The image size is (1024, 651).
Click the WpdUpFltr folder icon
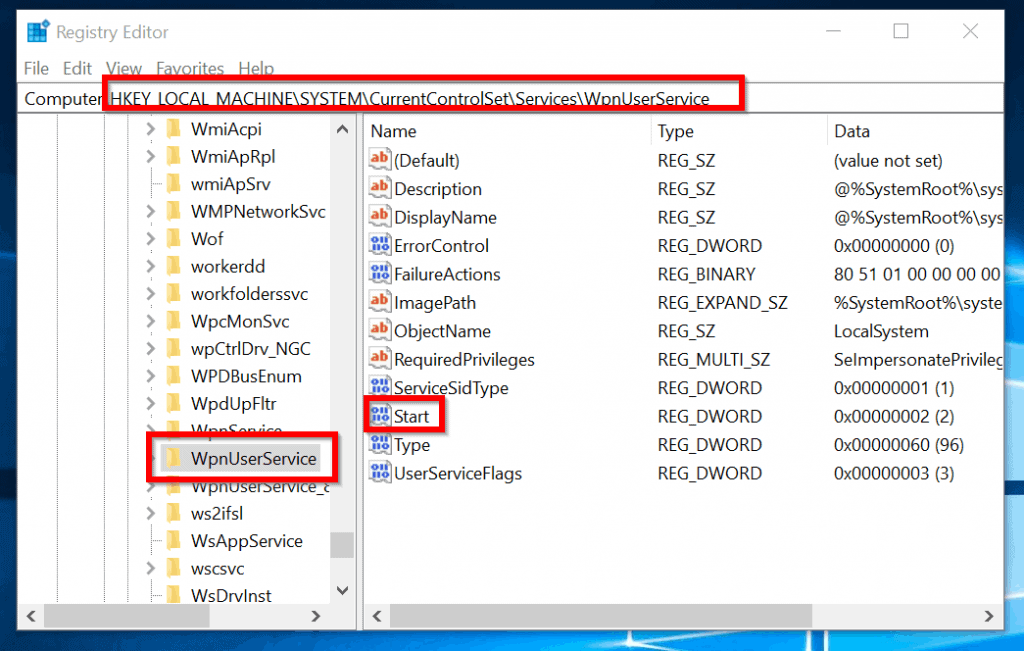(x=174, y=403)
